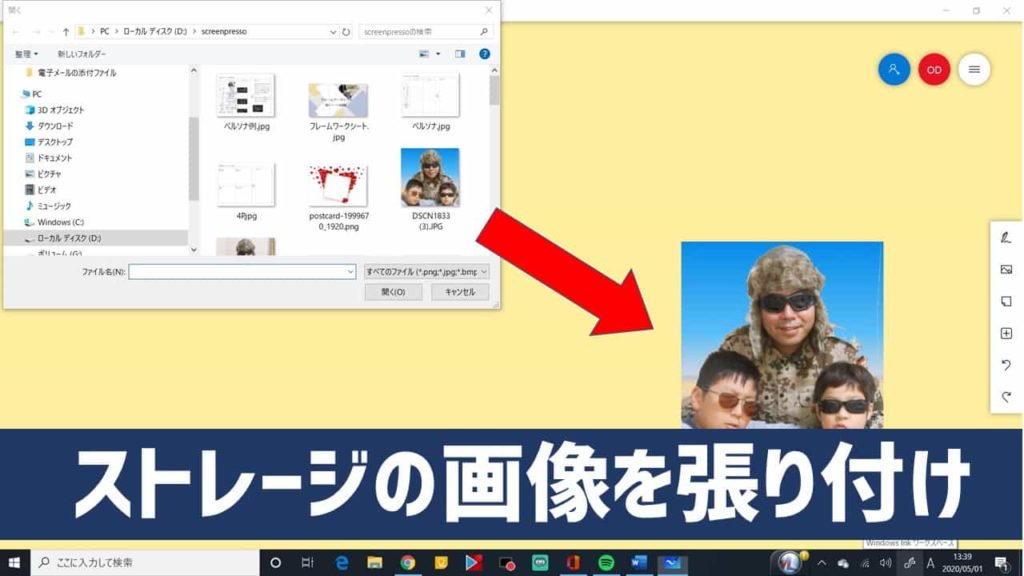Viewport: 1024px width, 576px height.
Task: Undo the last Whiteboard action
Action: [1006, 365]
